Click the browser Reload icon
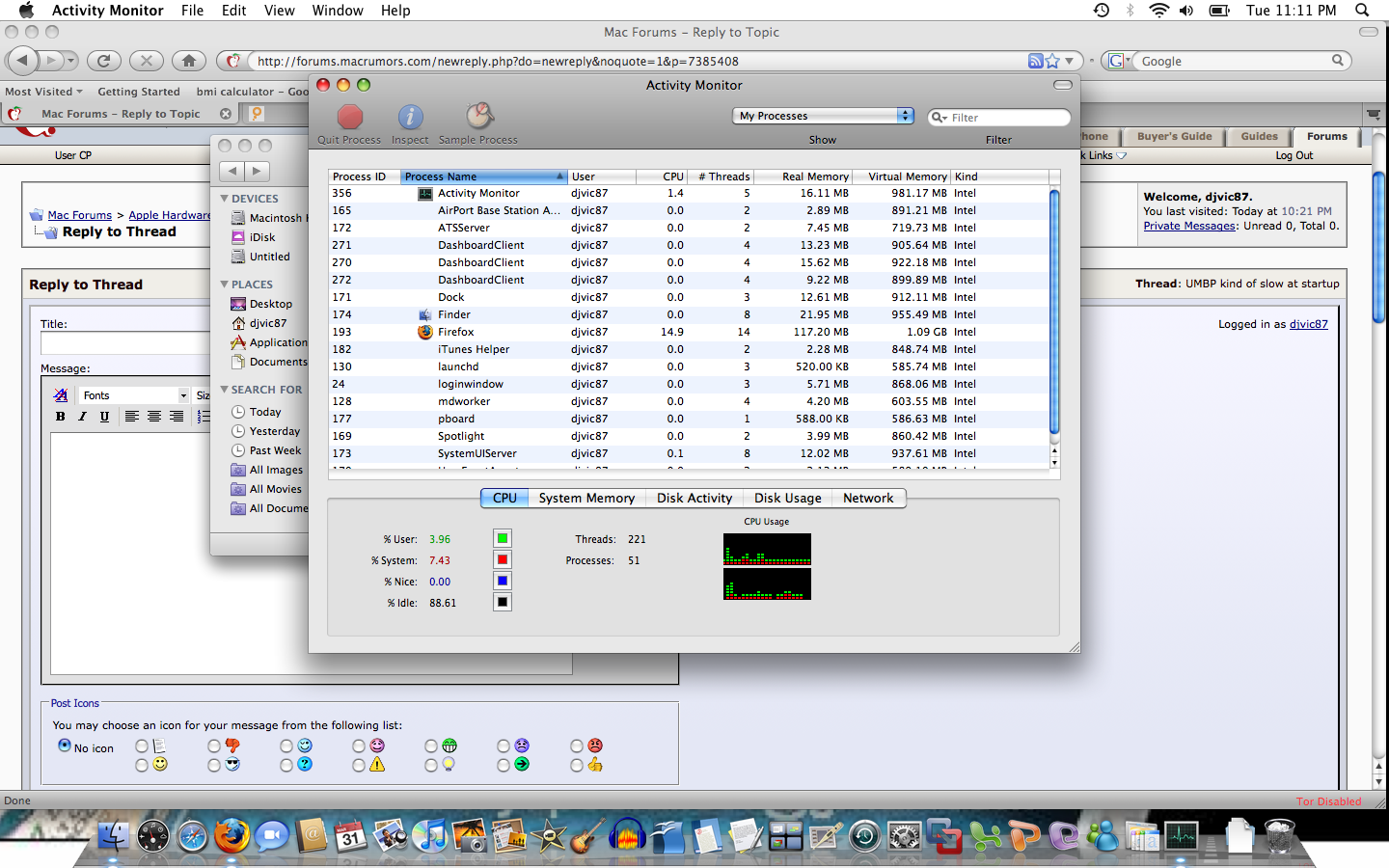 [104, 60]
